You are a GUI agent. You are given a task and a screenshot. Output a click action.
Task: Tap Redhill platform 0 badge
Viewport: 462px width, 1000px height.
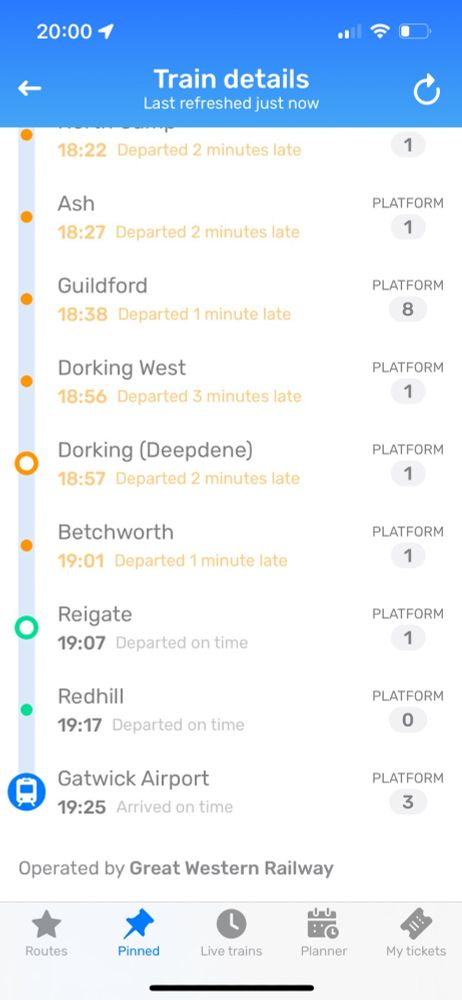coord(408,721)
